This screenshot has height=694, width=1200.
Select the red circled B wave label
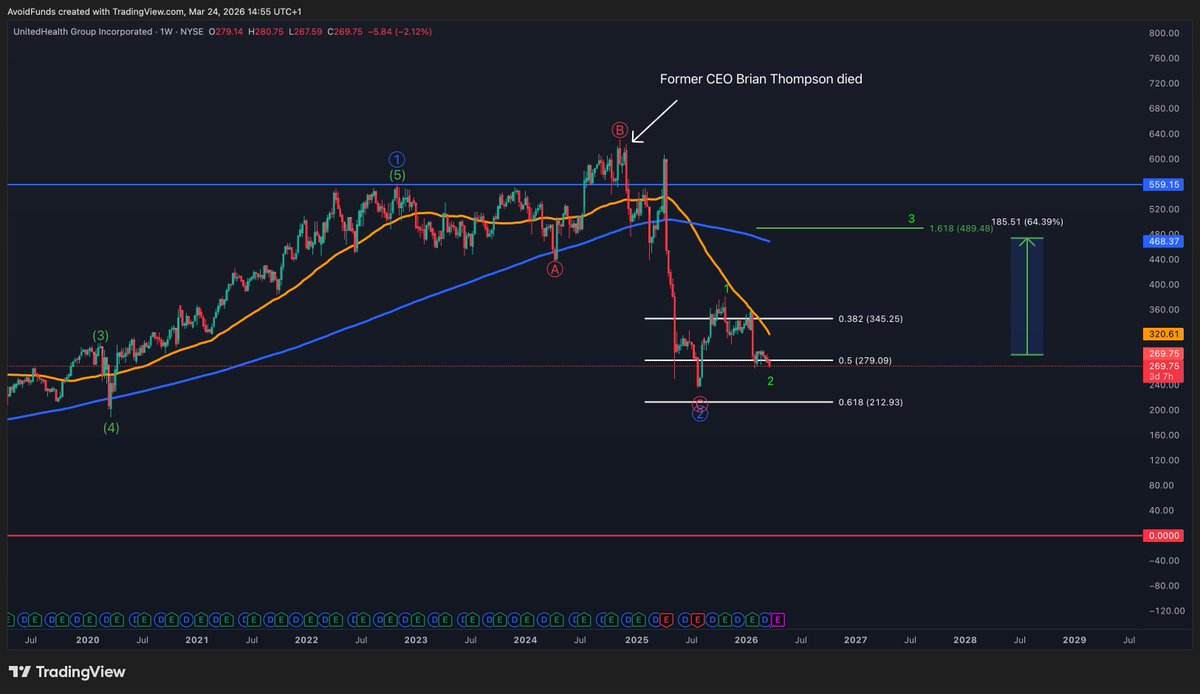click(x=620, y=131)
